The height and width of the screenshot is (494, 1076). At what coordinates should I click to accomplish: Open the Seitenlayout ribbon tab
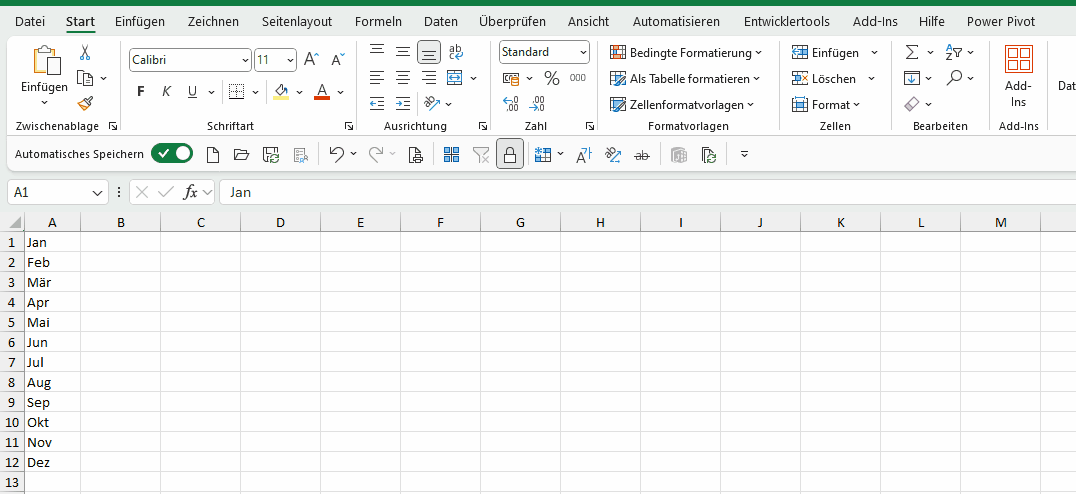297,21
